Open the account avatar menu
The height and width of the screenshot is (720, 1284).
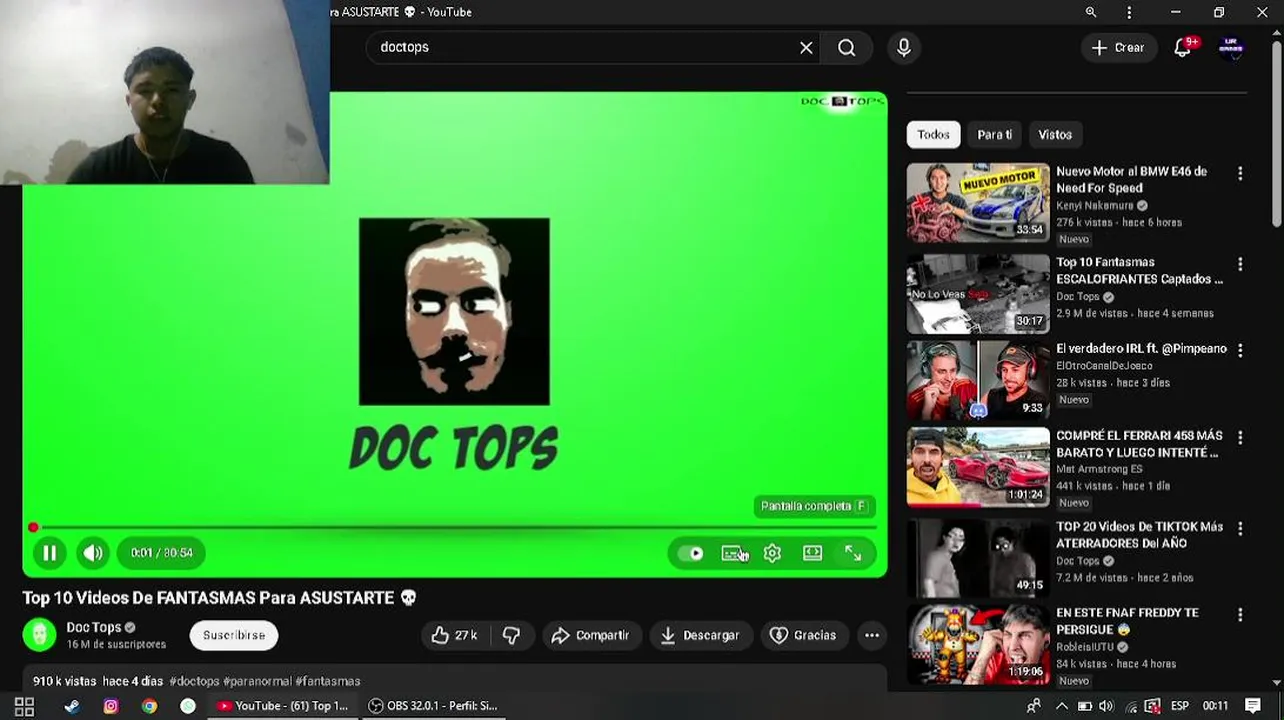pos(1231,47)
